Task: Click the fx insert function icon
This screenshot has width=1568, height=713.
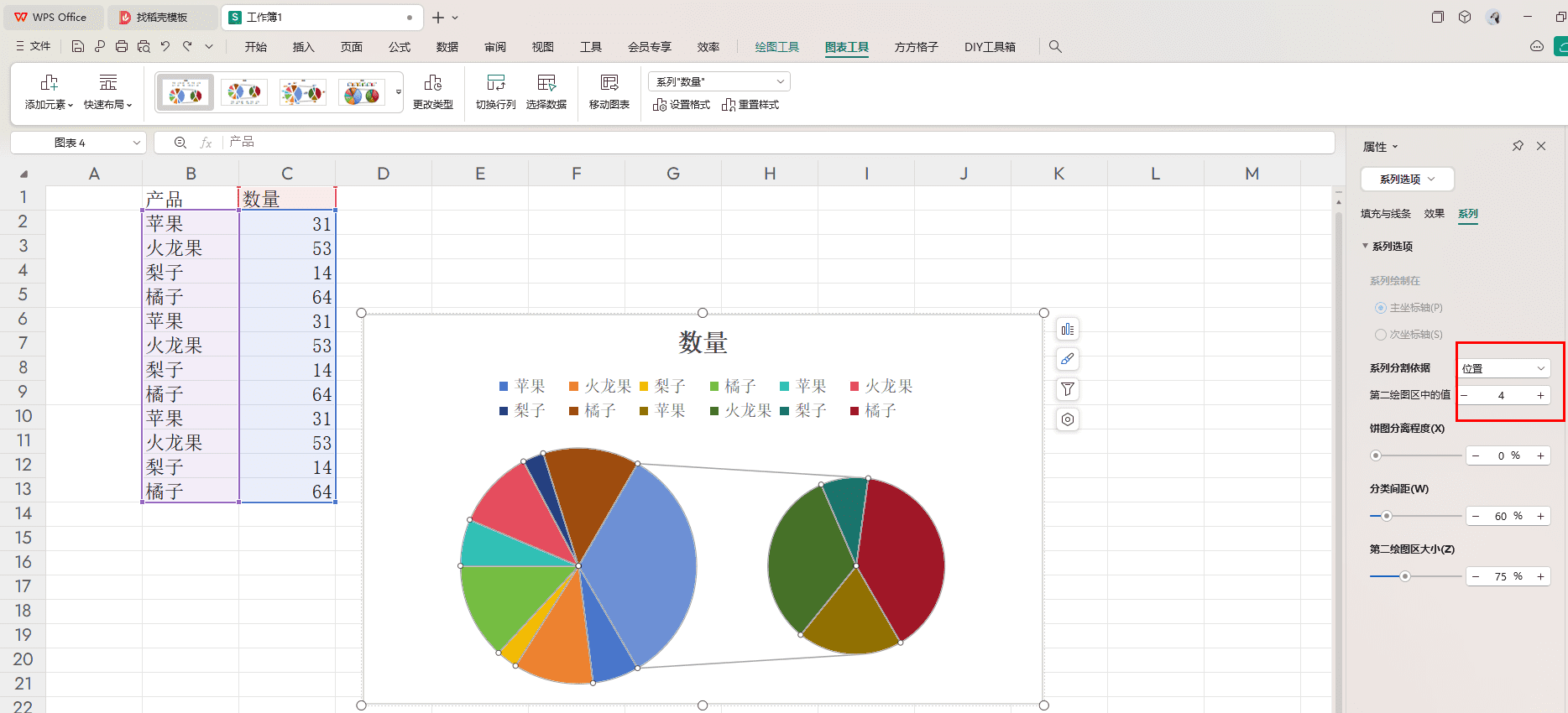Action: pyautogui.click(x=206, y=143)
